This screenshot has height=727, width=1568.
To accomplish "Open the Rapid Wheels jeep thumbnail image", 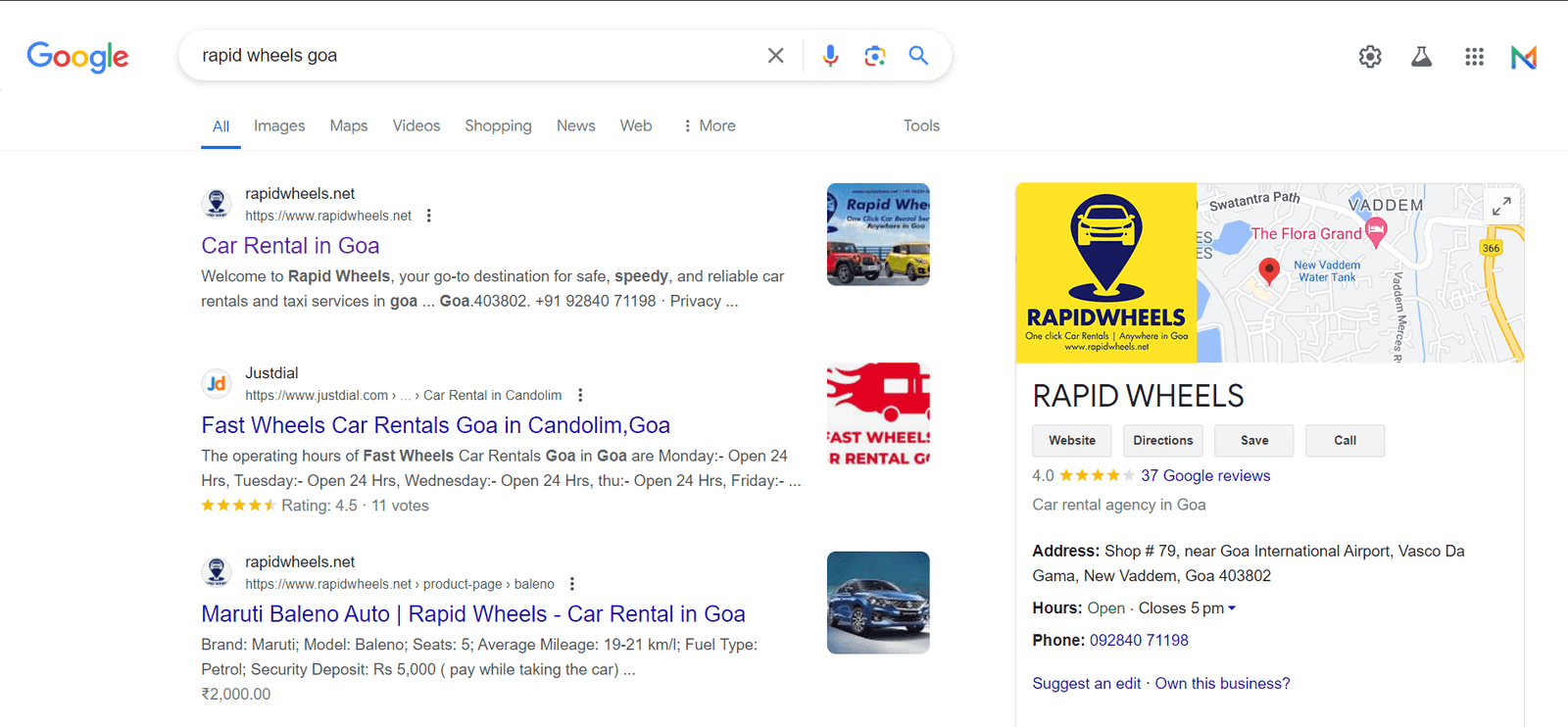I will [878, 234].
